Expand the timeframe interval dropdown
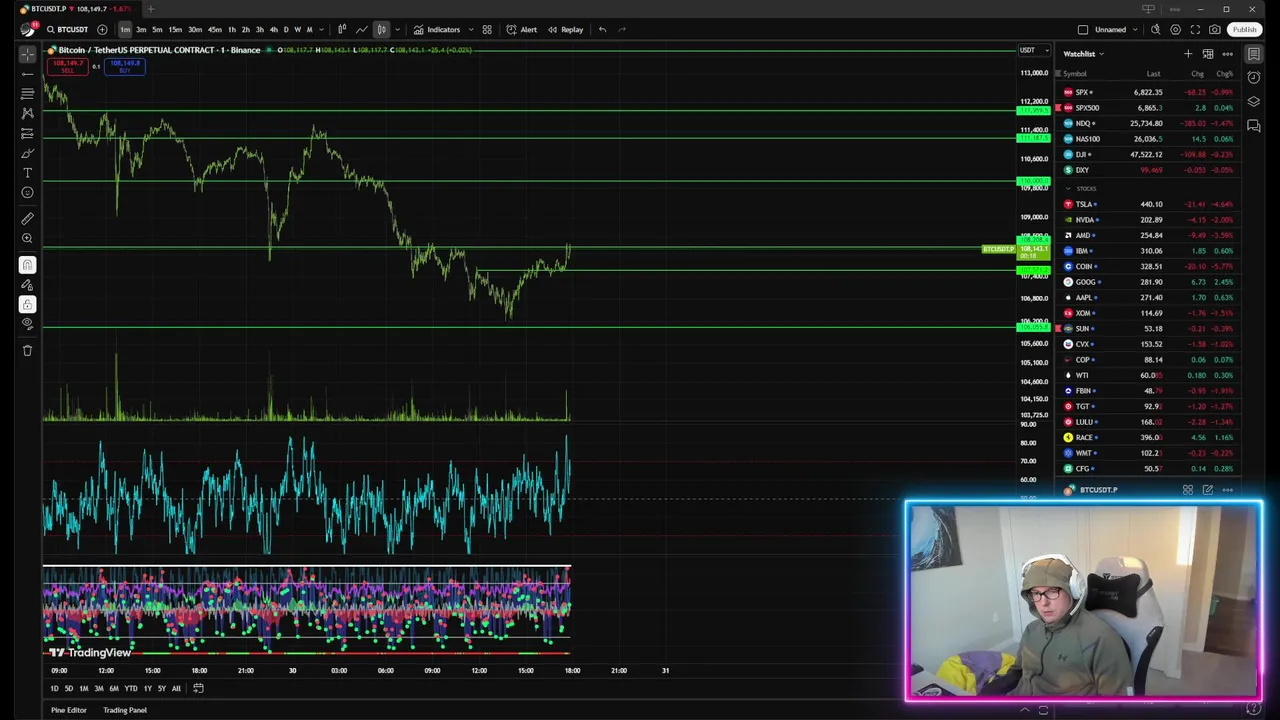The width and height of the screenshot is (1280, 720). point(321,30)
